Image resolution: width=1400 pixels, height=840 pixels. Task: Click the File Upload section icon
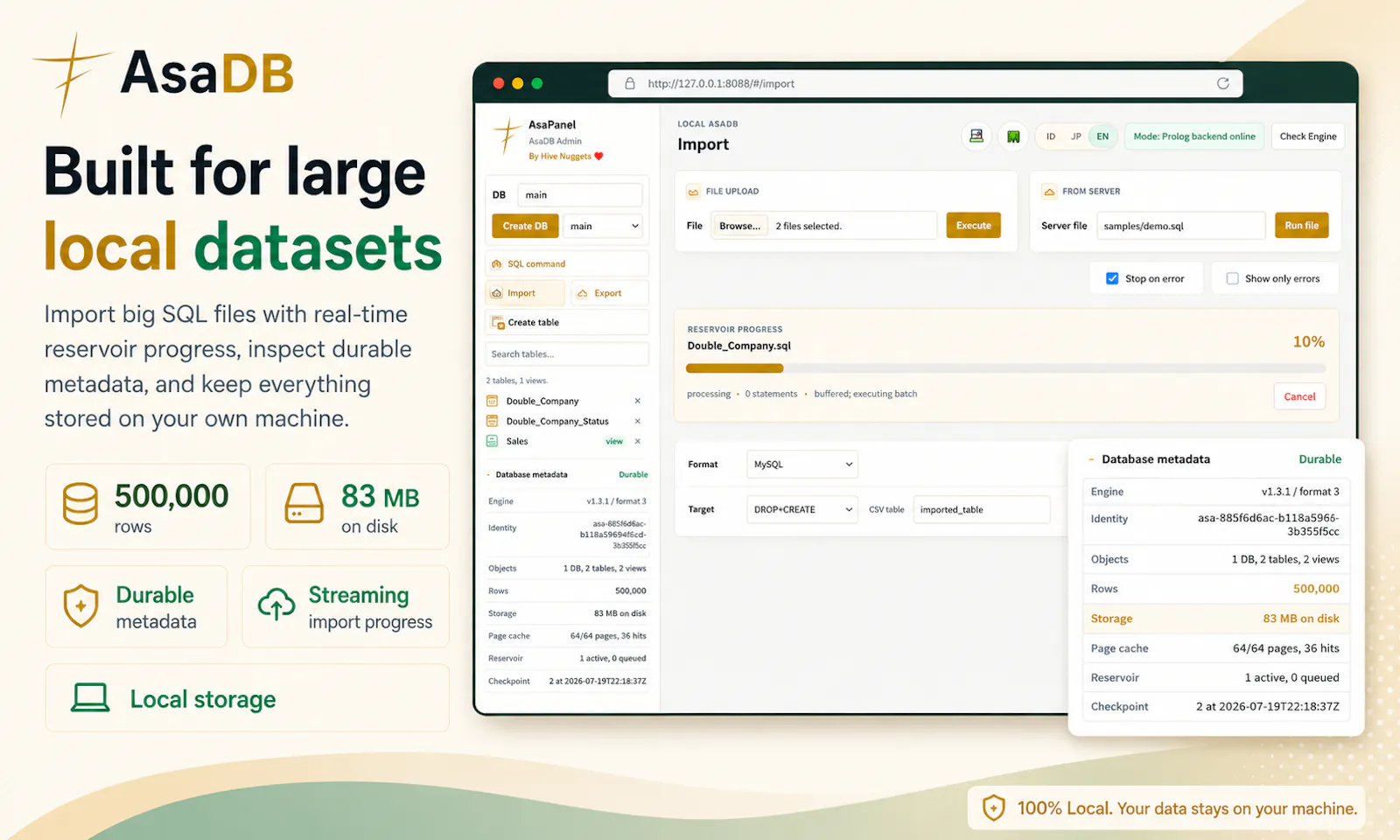(693, 192)
